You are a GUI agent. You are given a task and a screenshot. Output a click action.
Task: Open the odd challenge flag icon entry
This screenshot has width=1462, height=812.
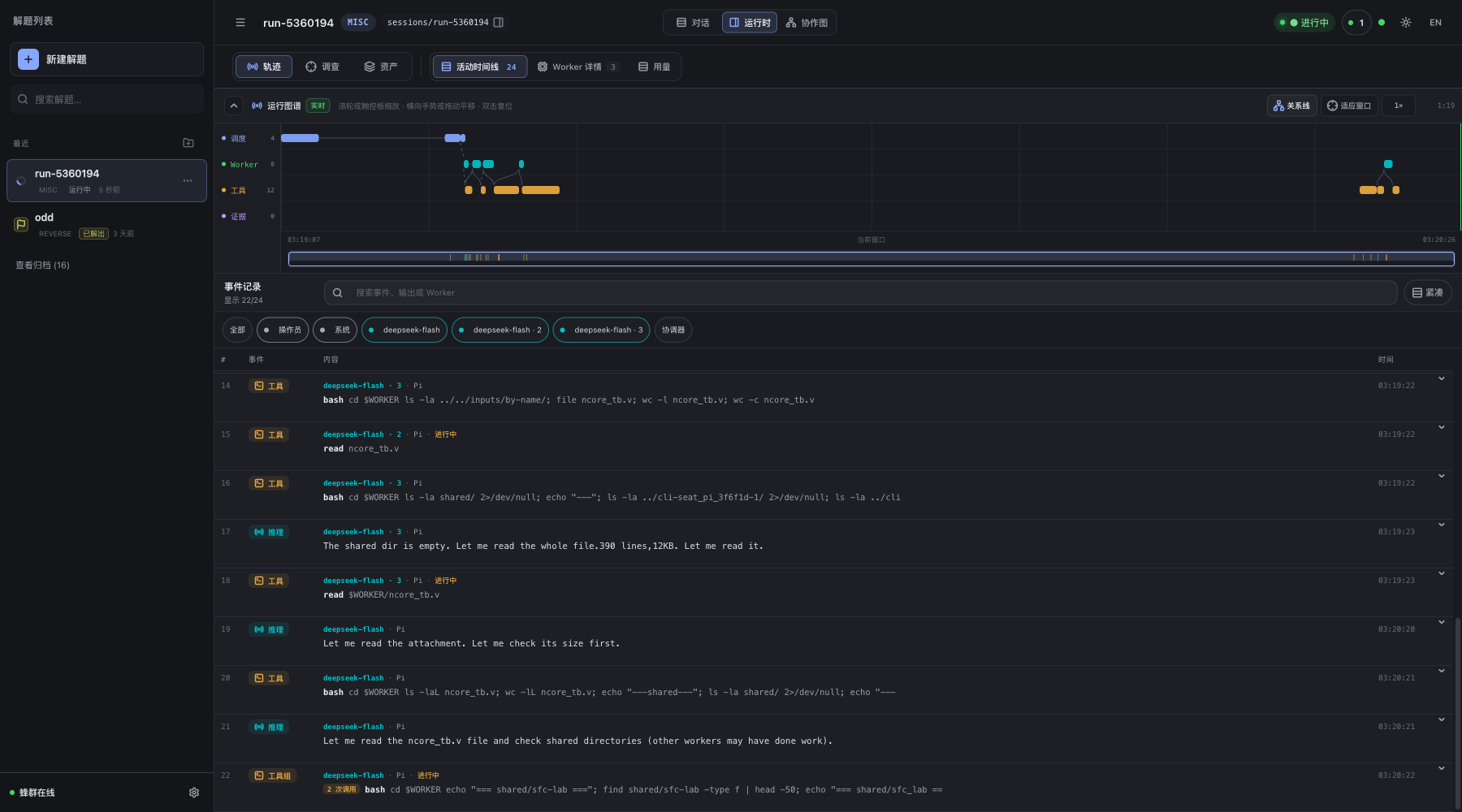(21, 224)
